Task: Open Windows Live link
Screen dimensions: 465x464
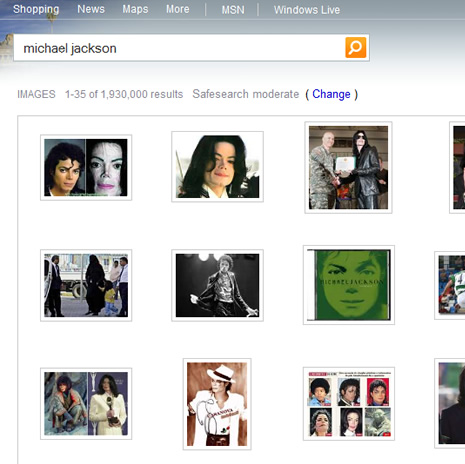Action: point(307,10)
